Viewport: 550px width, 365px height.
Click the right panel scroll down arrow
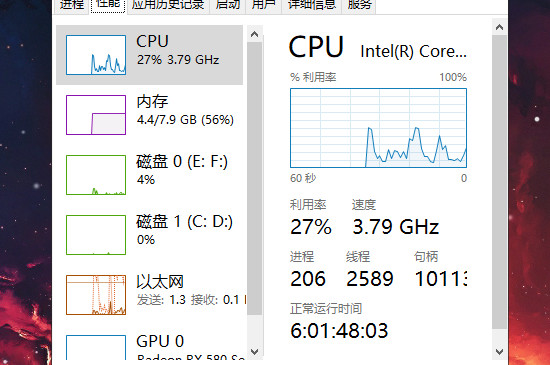[499, 351]
